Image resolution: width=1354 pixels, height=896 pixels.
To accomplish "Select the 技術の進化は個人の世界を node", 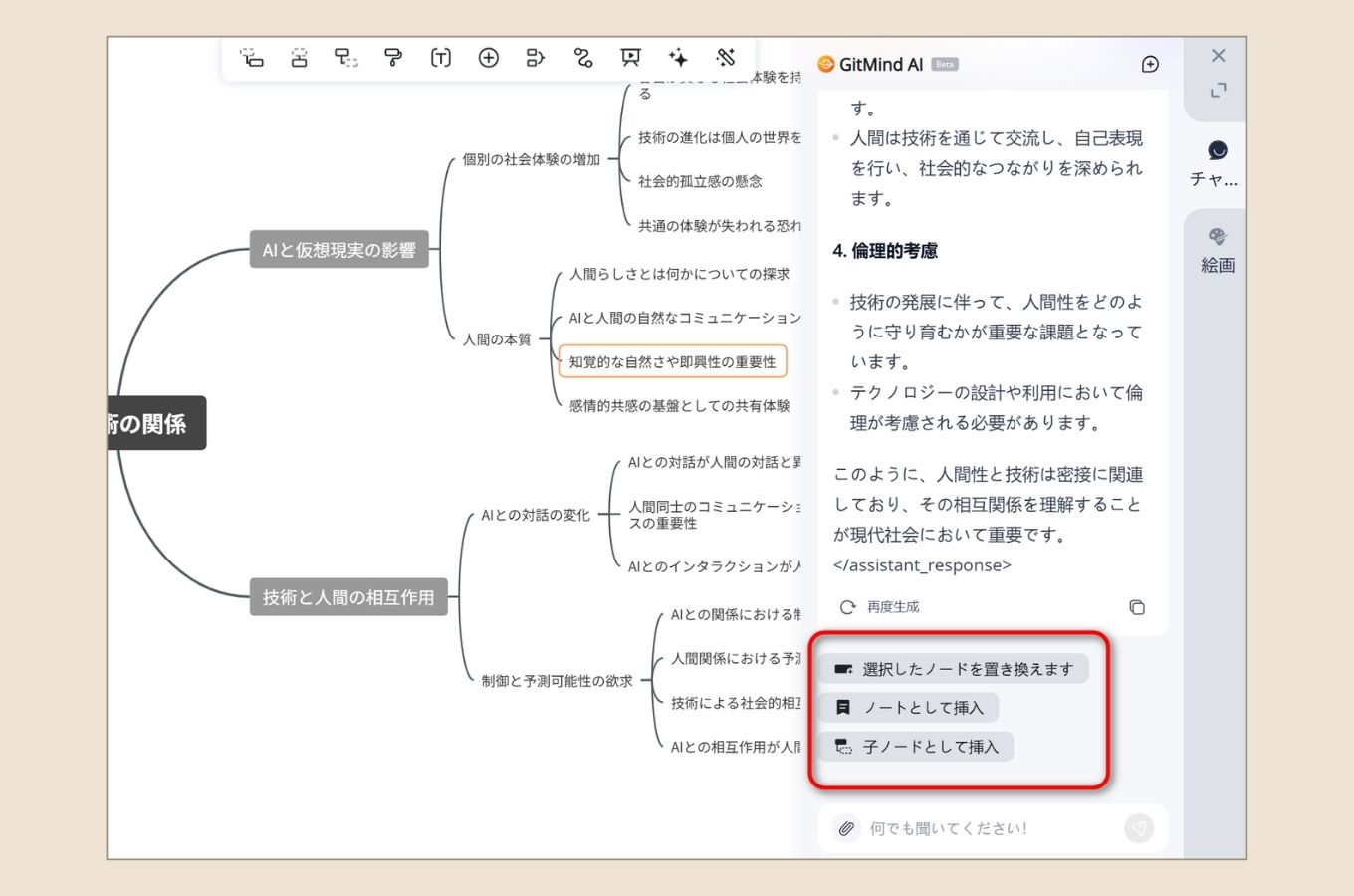I will [x=719, y=137].
